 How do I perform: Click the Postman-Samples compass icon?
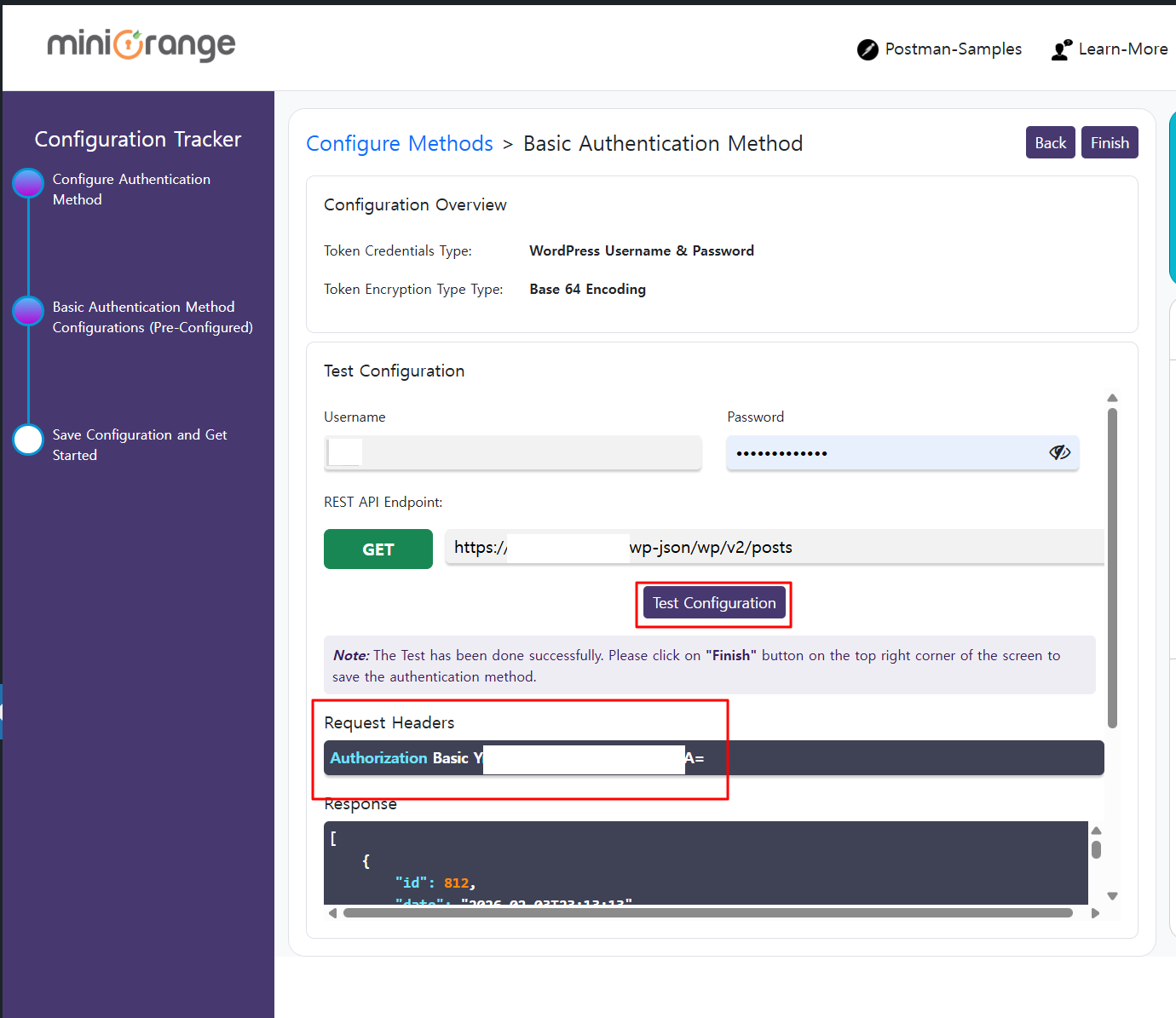(x=868, y=49)
